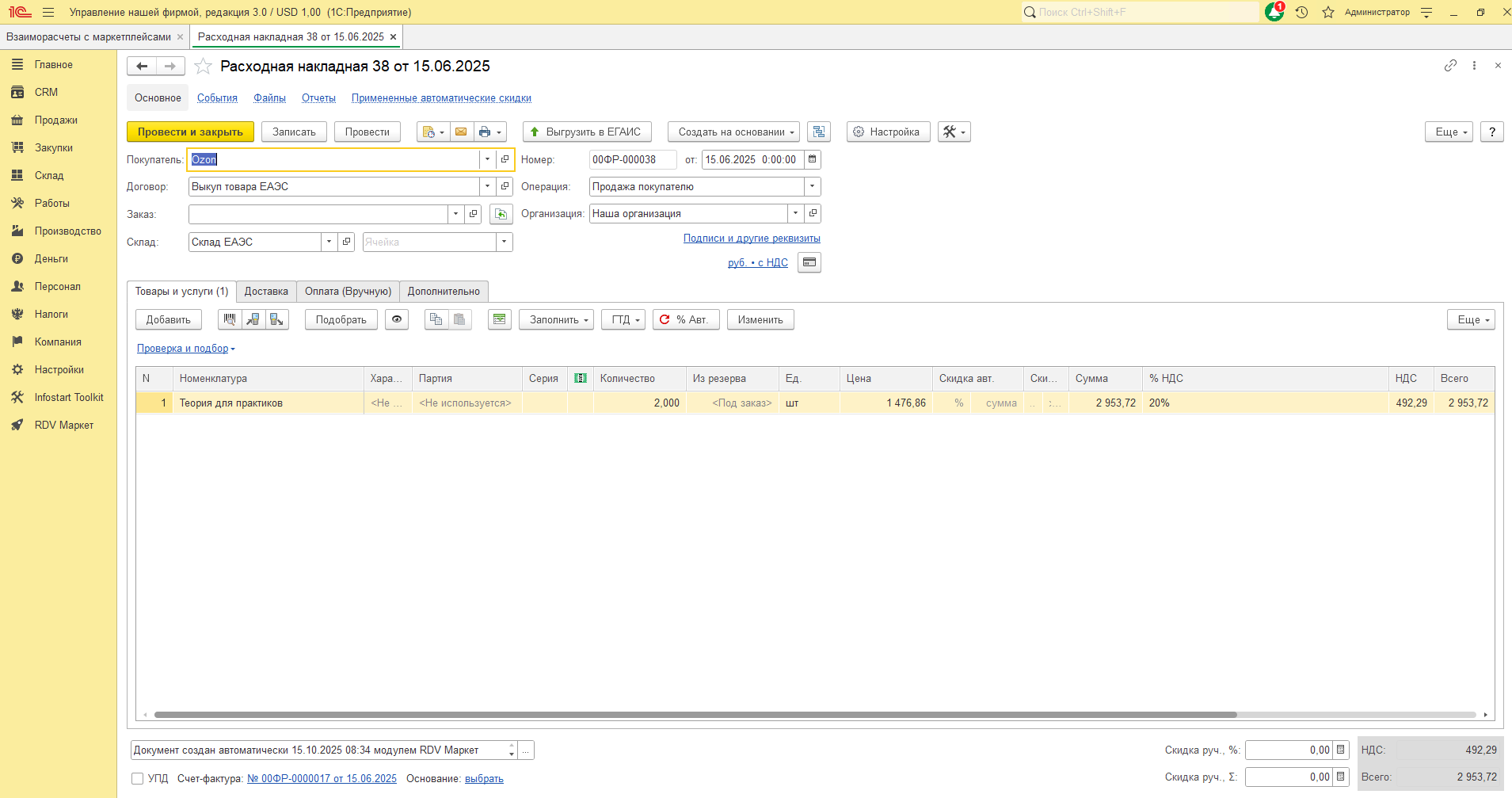
Task: Expand Заказ dropdown arrow
Action: [x=455, y=214]
